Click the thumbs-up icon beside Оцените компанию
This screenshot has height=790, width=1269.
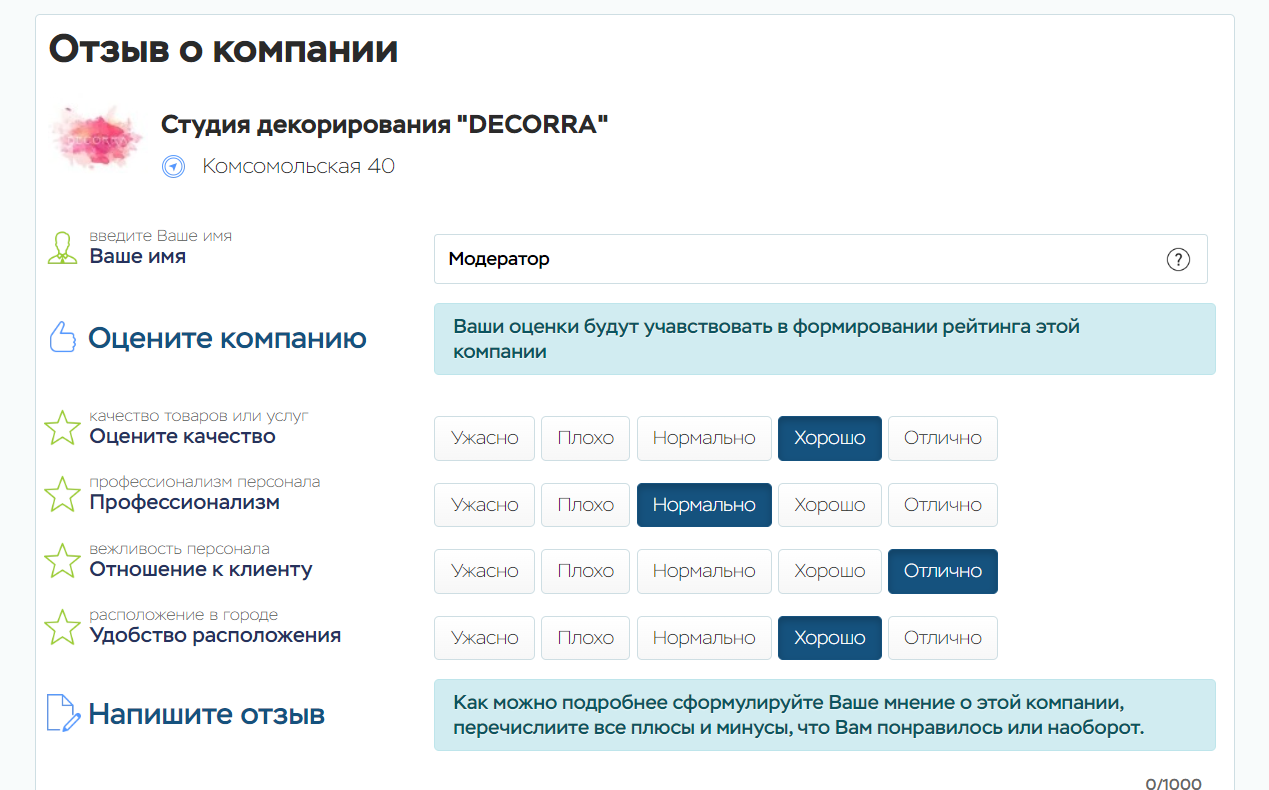click(63, 338)
